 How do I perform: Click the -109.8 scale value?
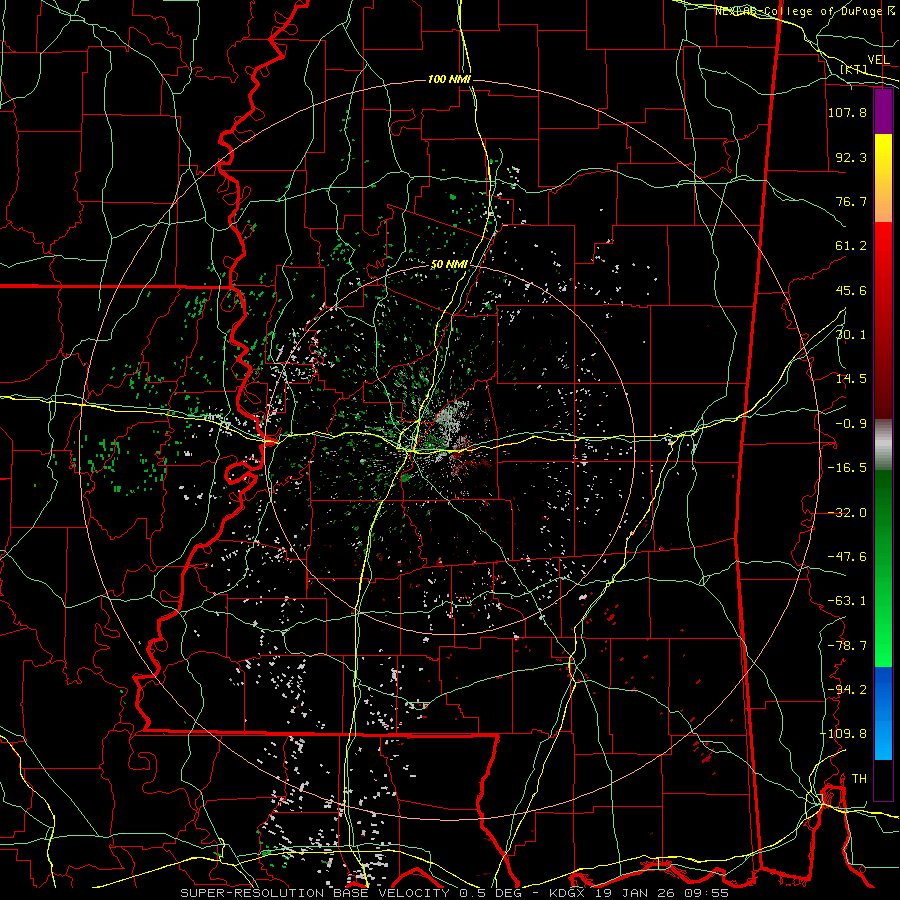843,734
